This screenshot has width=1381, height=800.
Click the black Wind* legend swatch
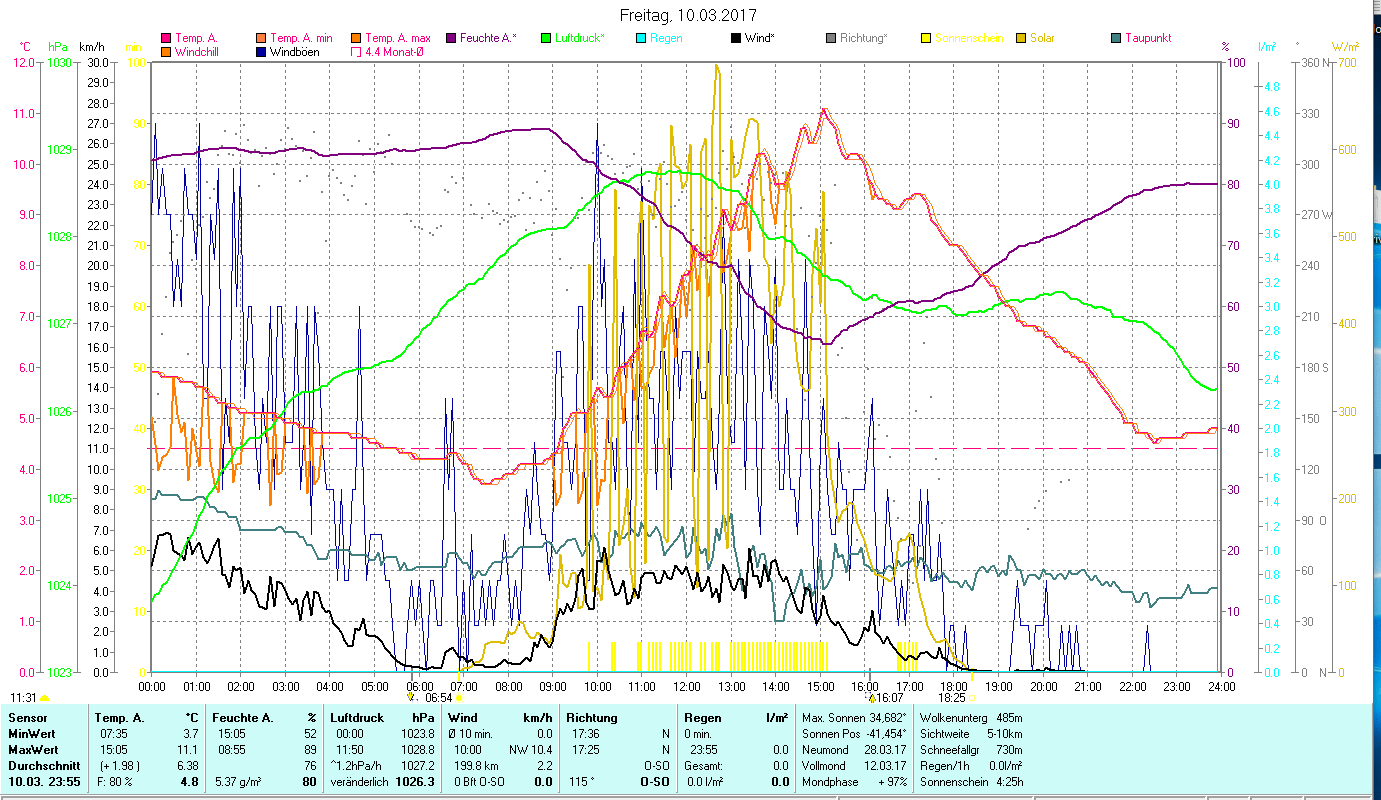735,38
